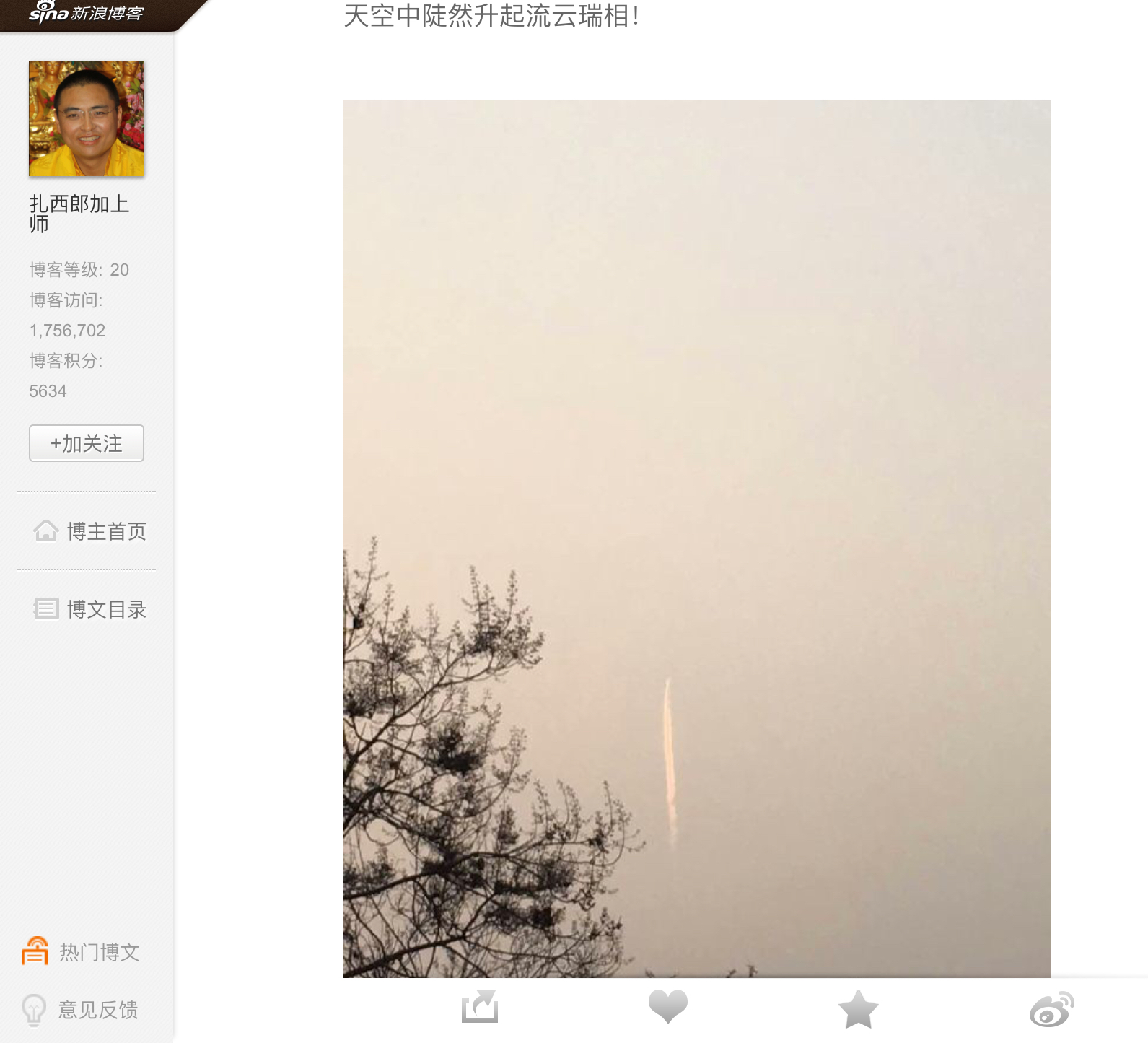Click the sky photo in the post
The image size is (1148, 1043).
point(697,538)
